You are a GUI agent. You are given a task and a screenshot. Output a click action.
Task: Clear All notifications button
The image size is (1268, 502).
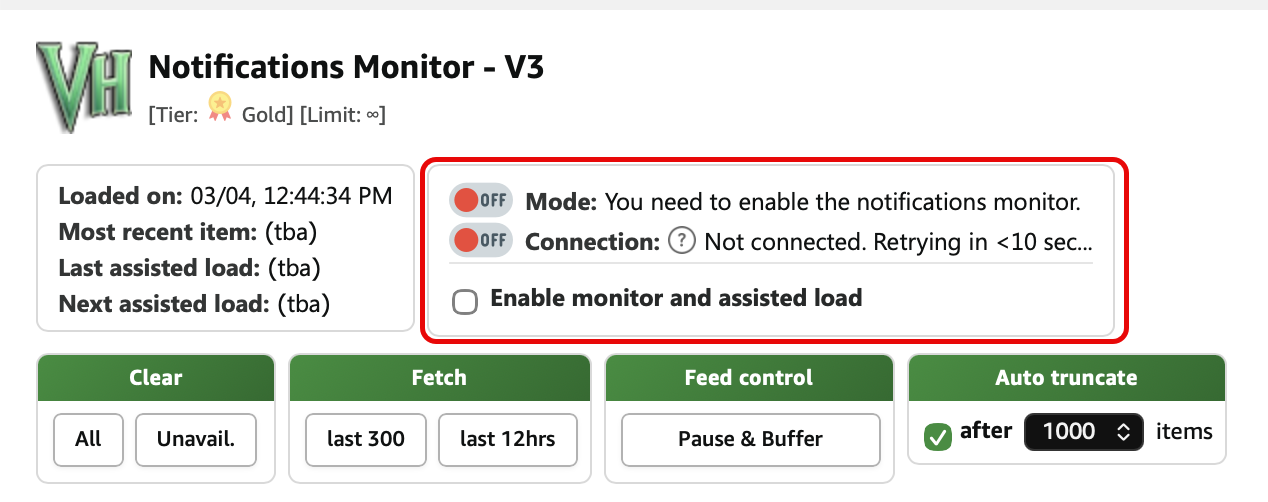pos(88,439)
